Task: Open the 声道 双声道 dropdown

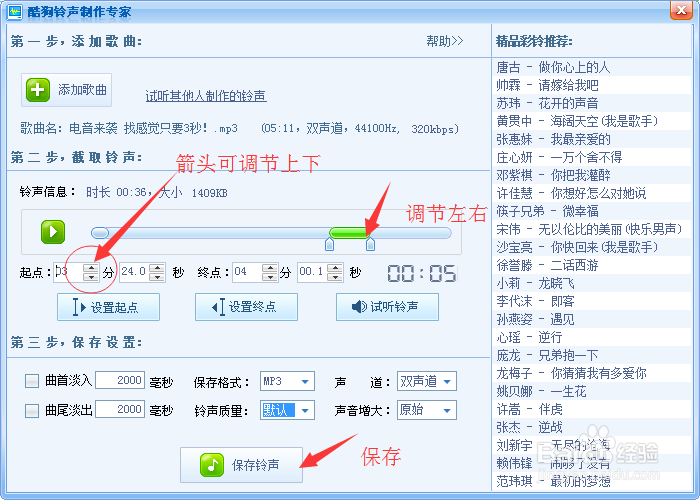Action: 427,381
